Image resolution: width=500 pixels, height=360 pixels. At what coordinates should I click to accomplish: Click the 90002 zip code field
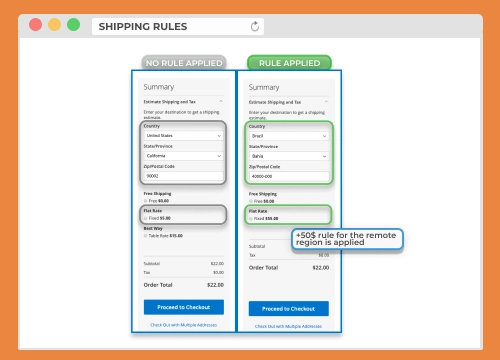(x=184, y=176)
